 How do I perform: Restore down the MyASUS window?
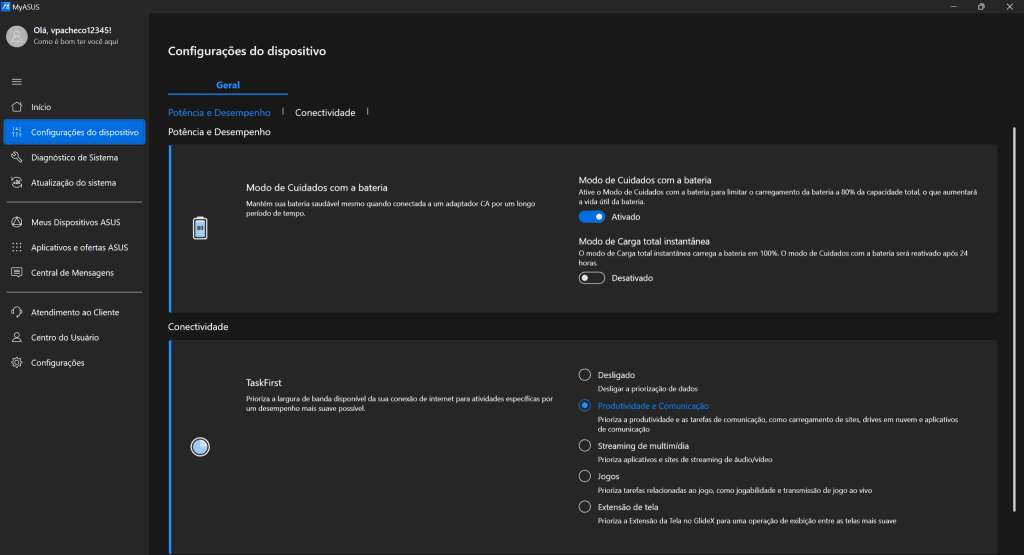981,7
